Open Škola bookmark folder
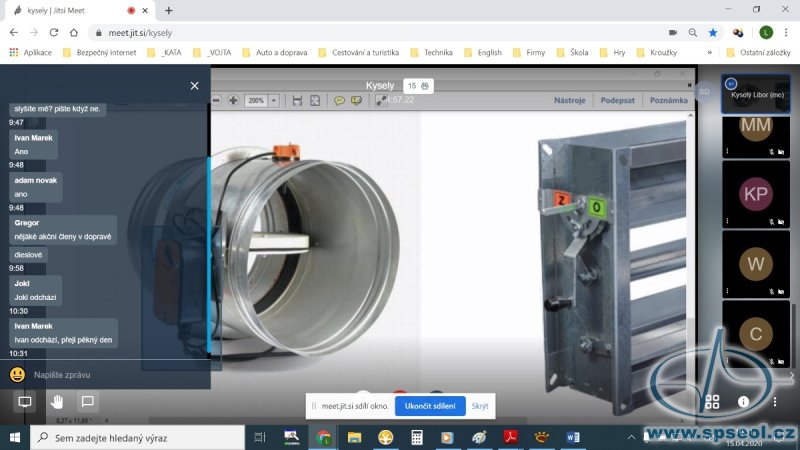This screenshot has width=800, height=450. (572, 53)
